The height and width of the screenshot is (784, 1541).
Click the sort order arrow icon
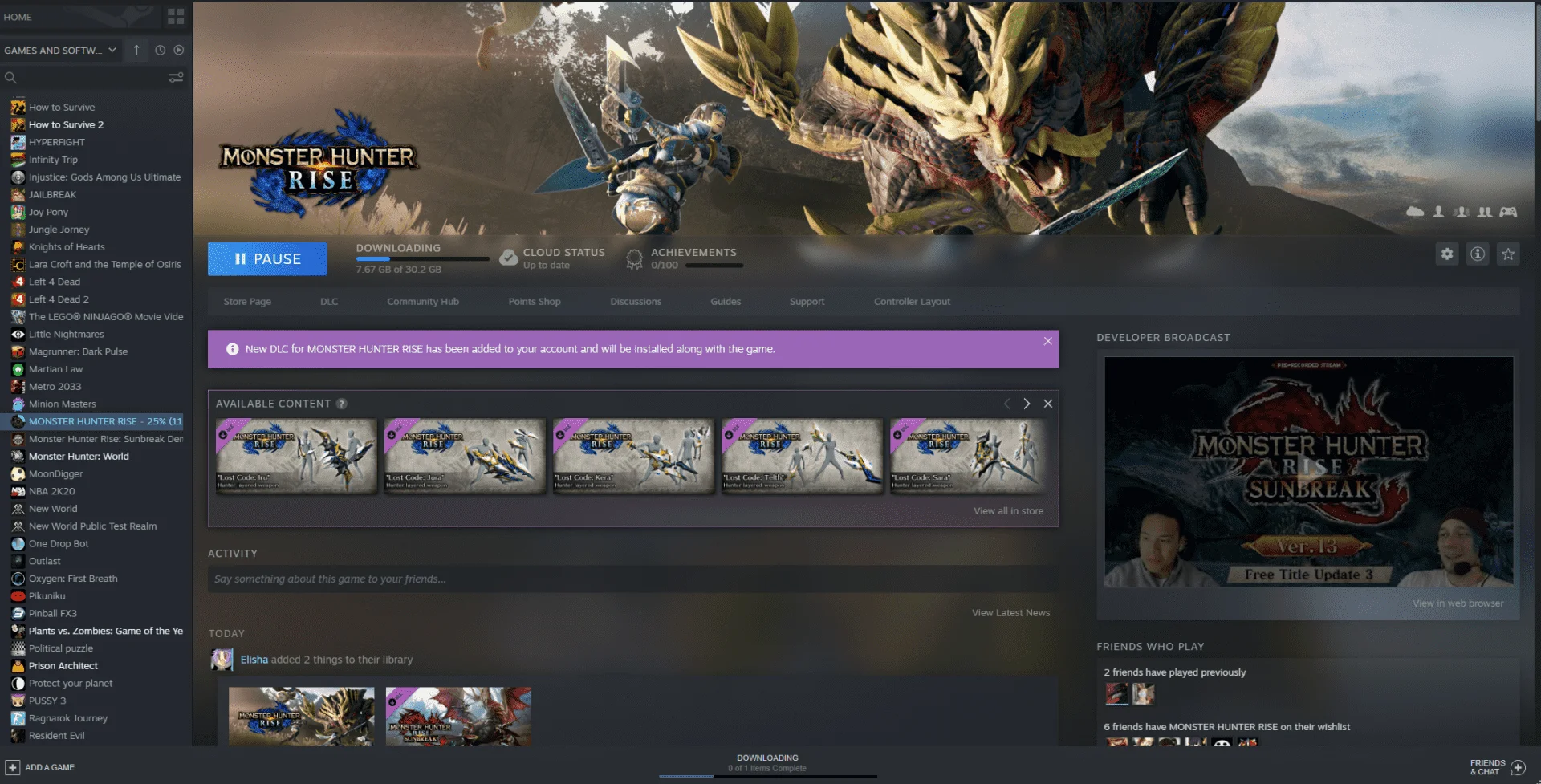pos(136,50)
